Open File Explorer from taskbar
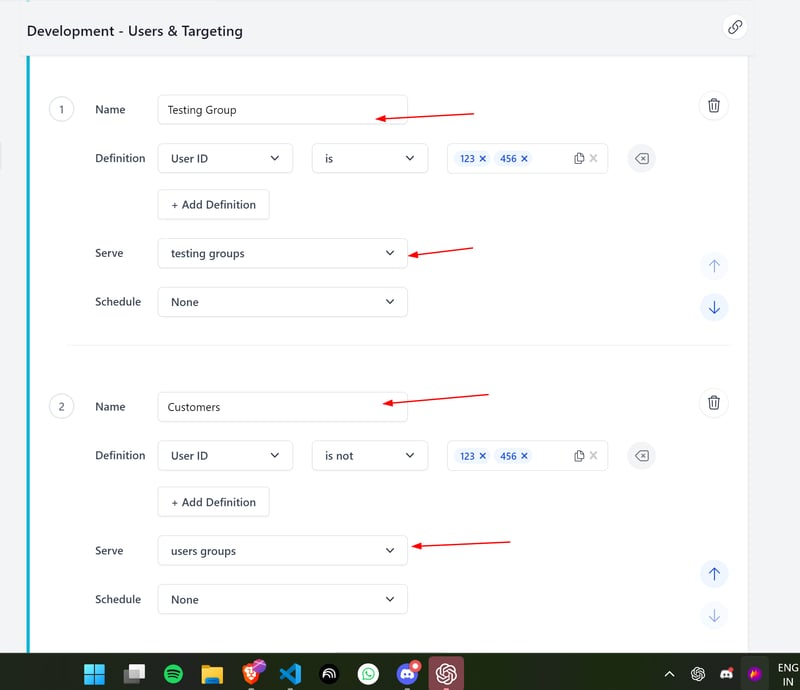The width and height of the screenshot is (800, 690). click(212, 674)
